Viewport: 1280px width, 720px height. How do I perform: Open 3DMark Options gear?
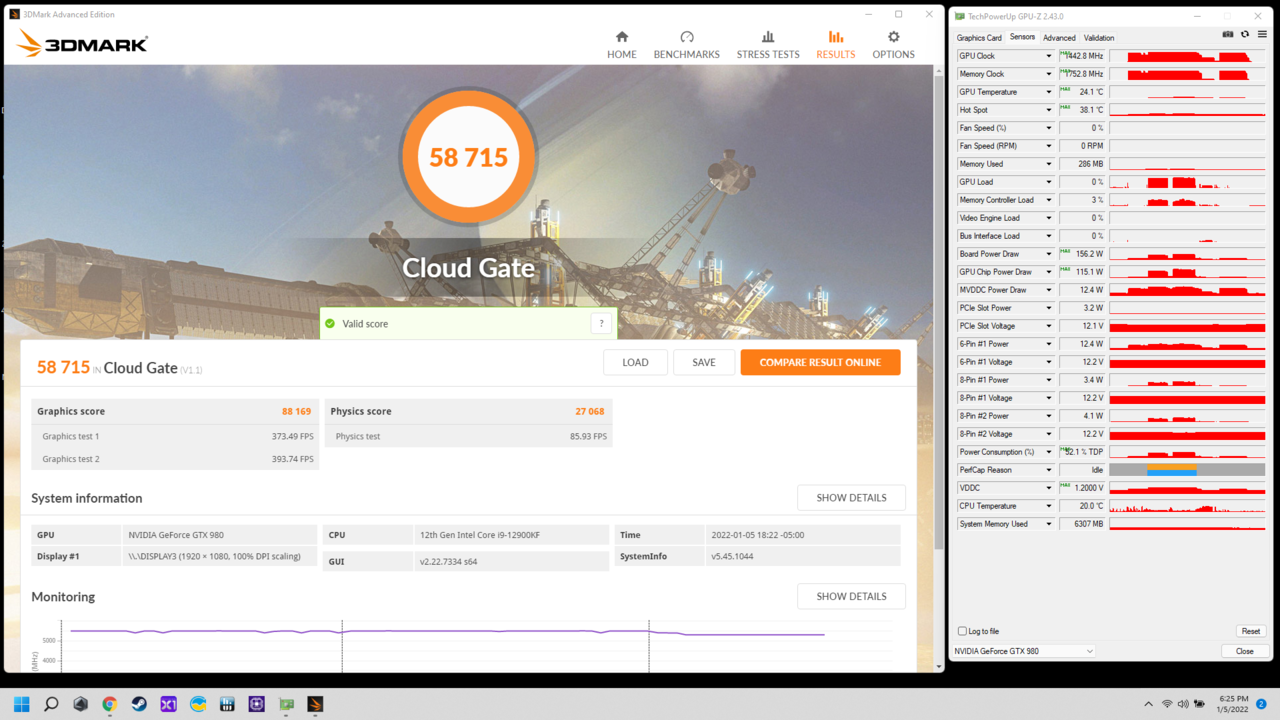pyautogui.click(x=893, y=44)
